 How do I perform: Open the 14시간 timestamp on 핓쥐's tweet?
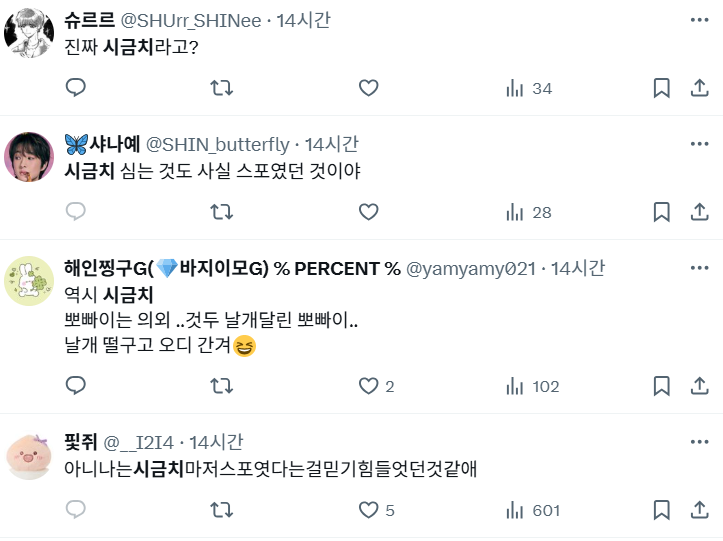[216, 443]
